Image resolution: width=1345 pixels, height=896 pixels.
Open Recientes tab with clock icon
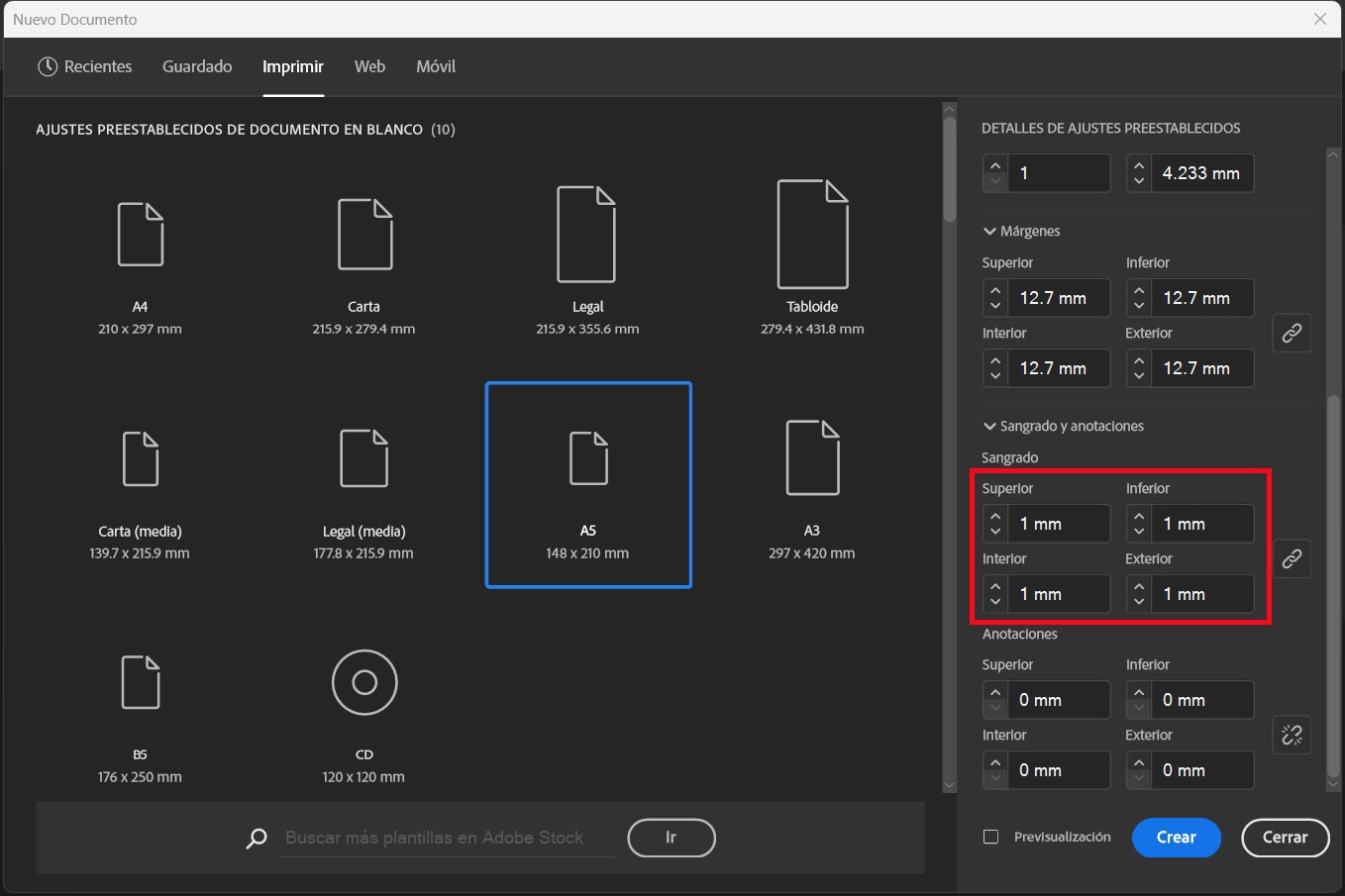tap(85, 66)
